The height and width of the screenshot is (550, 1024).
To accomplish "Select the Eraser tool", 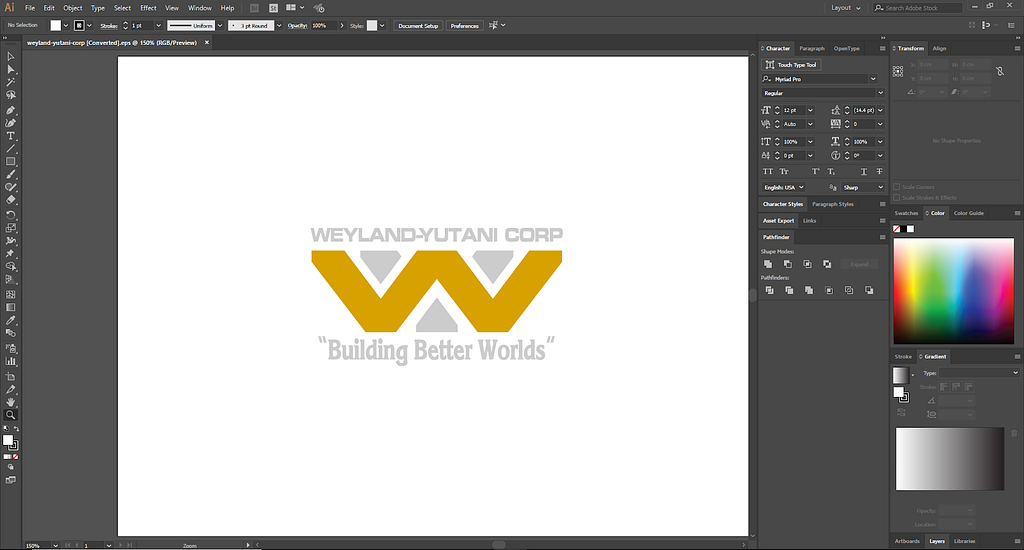I will pos(10,200).
